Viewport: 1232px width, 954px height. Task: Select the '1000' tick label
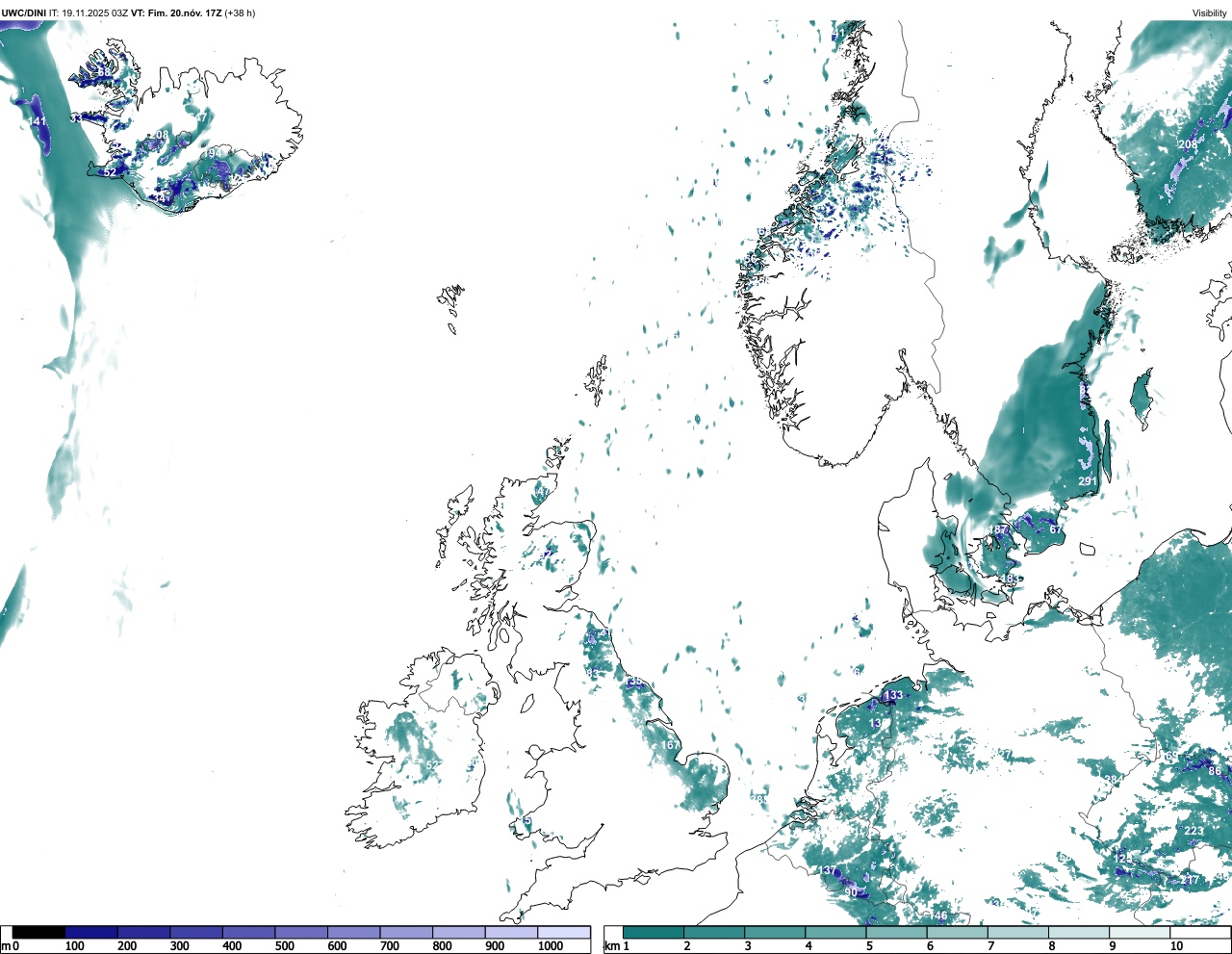551,946
